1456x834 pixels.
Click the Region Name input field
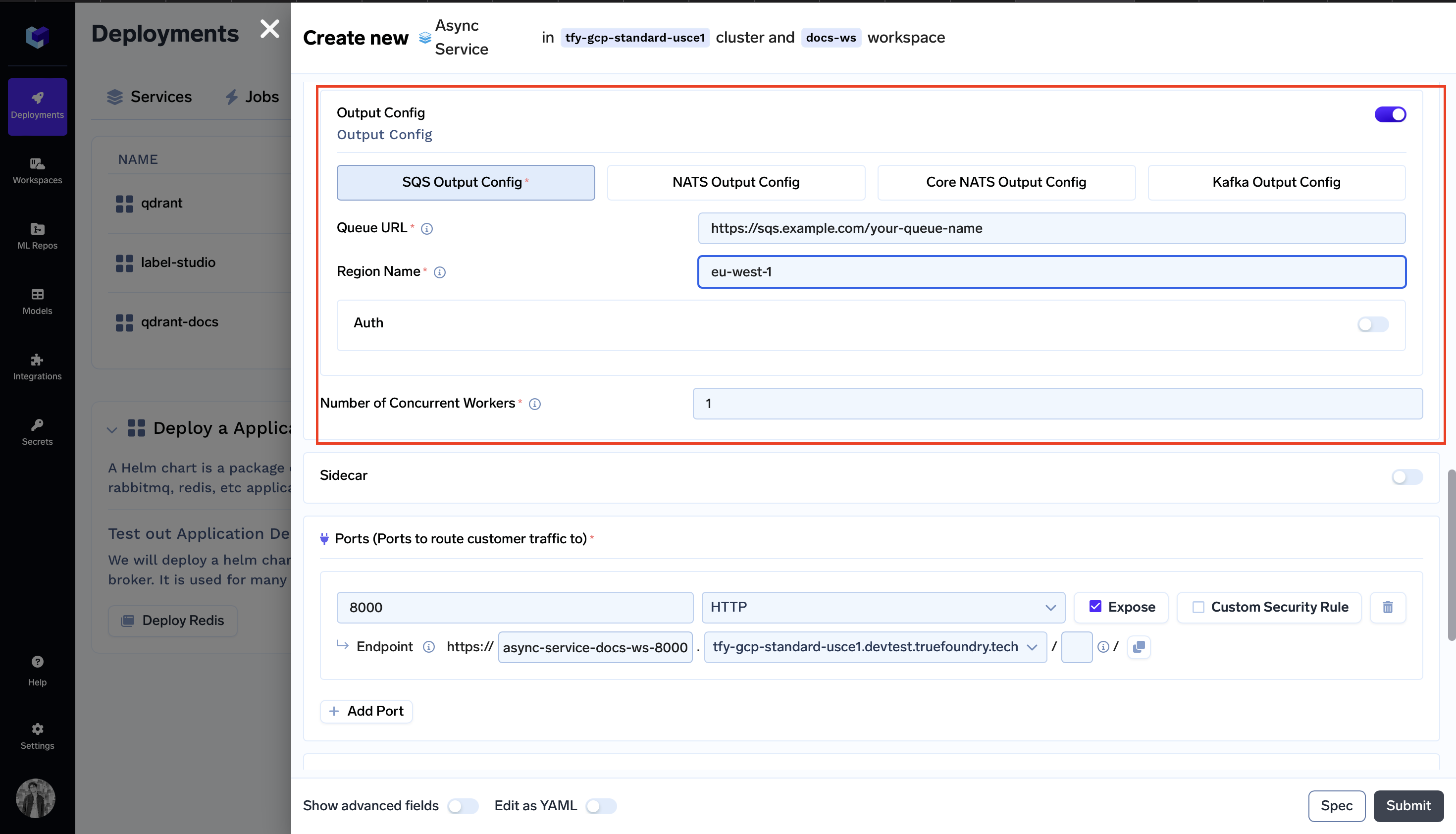click(1051, 271)
